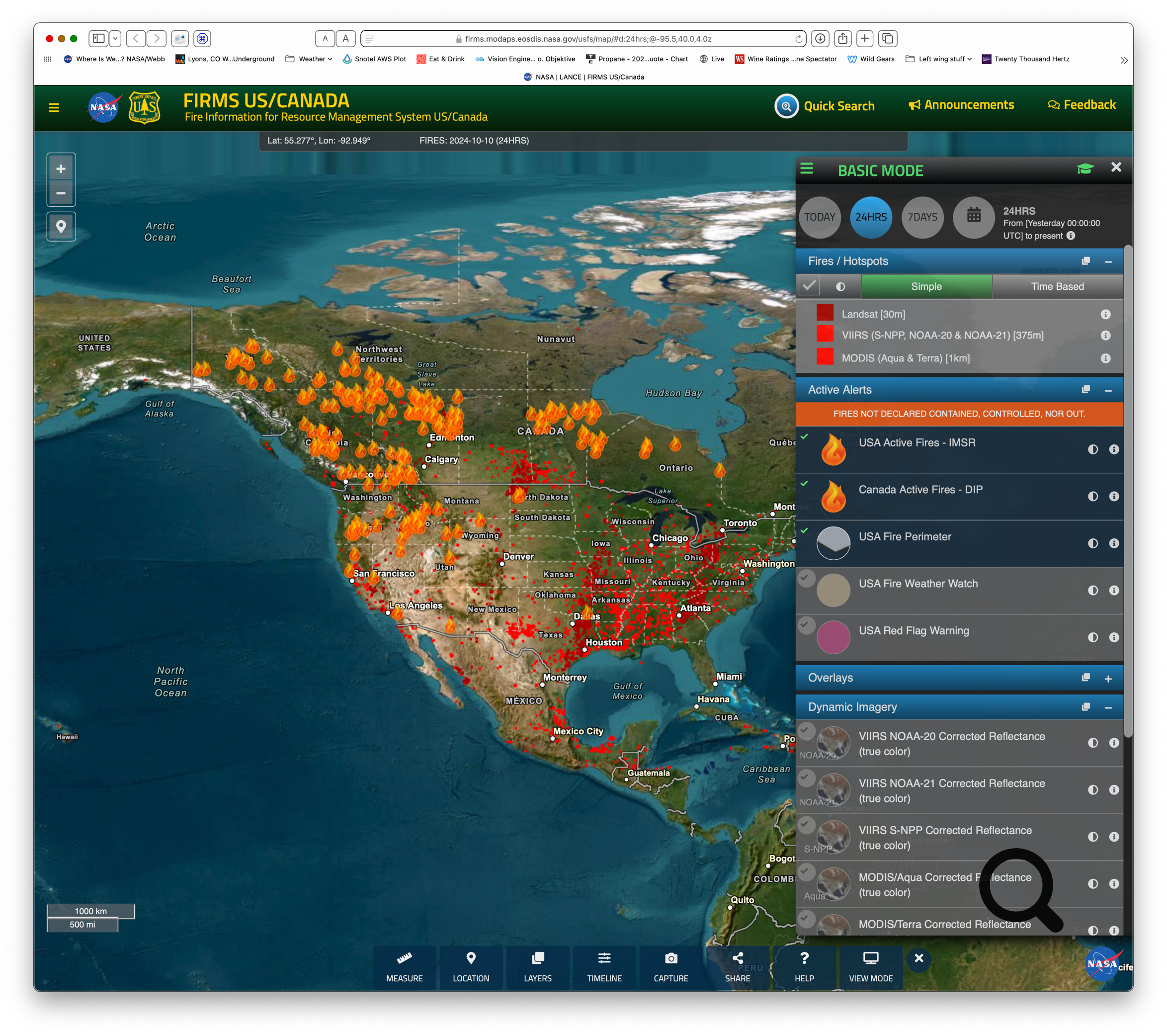The height and width of the screenshot is (1036, 1167).
Task: Click the VIIRS red color swatch
Action: click(825, 335)
